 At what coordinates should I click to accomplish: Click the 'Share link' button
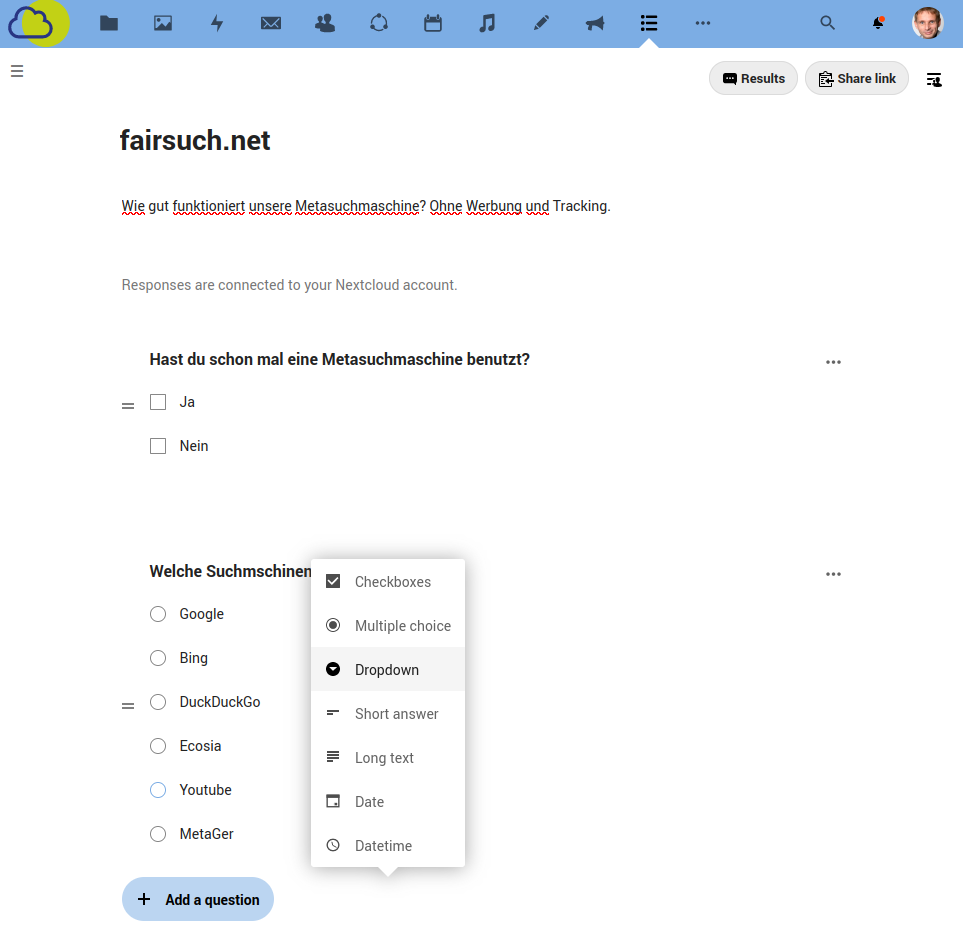857,78
